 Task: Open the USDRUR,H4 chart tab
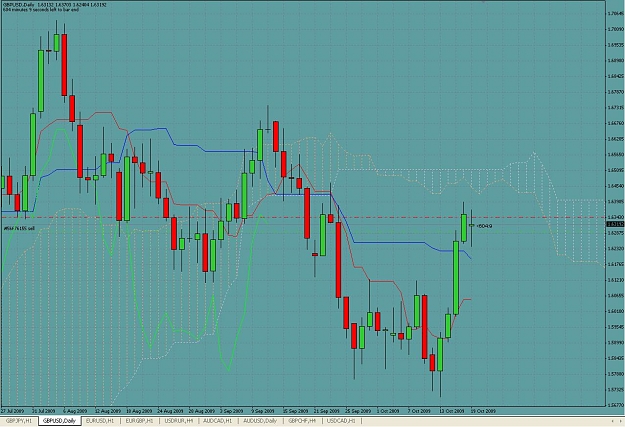click(x=179, y=421)
